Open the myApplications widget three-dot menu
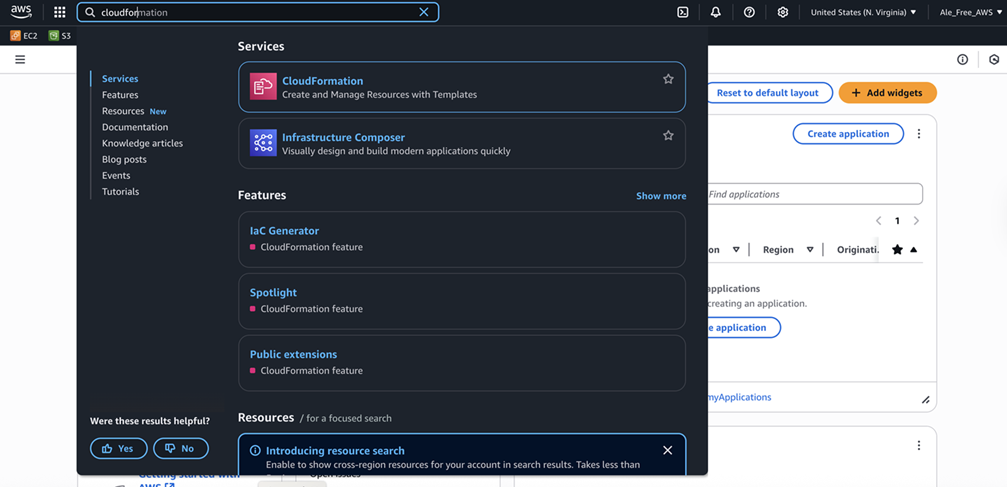 click(919, 134)
